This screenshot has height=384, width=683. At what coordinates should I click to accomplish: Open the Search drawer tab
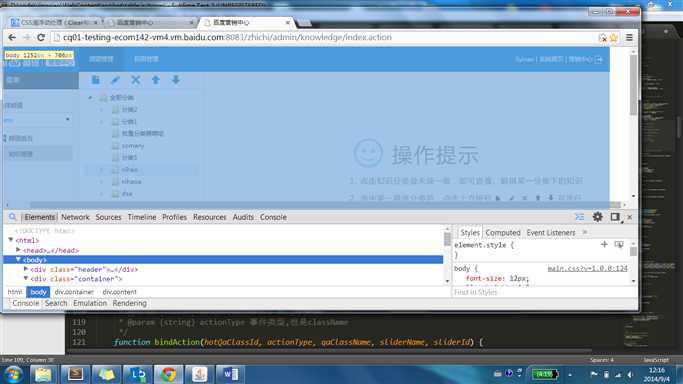coord(56,303)
